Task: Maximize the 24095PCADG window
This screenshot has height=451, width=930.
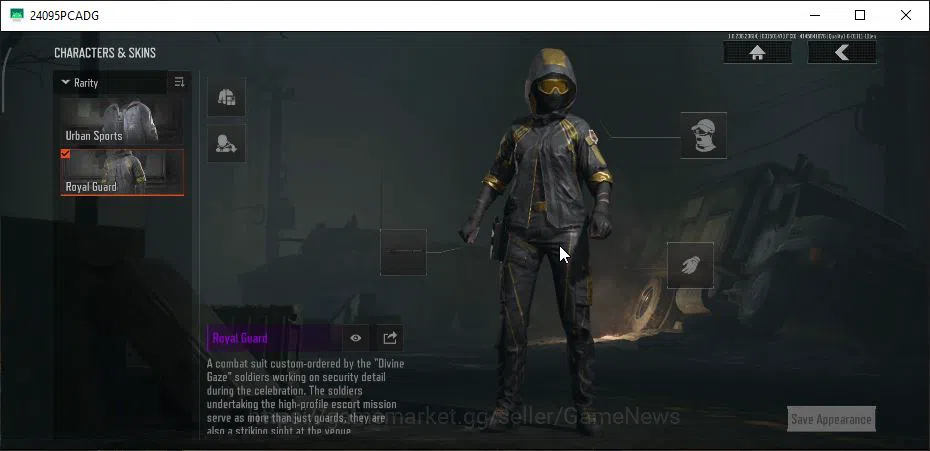Action: pyautogui.click(x=859, y=15)
